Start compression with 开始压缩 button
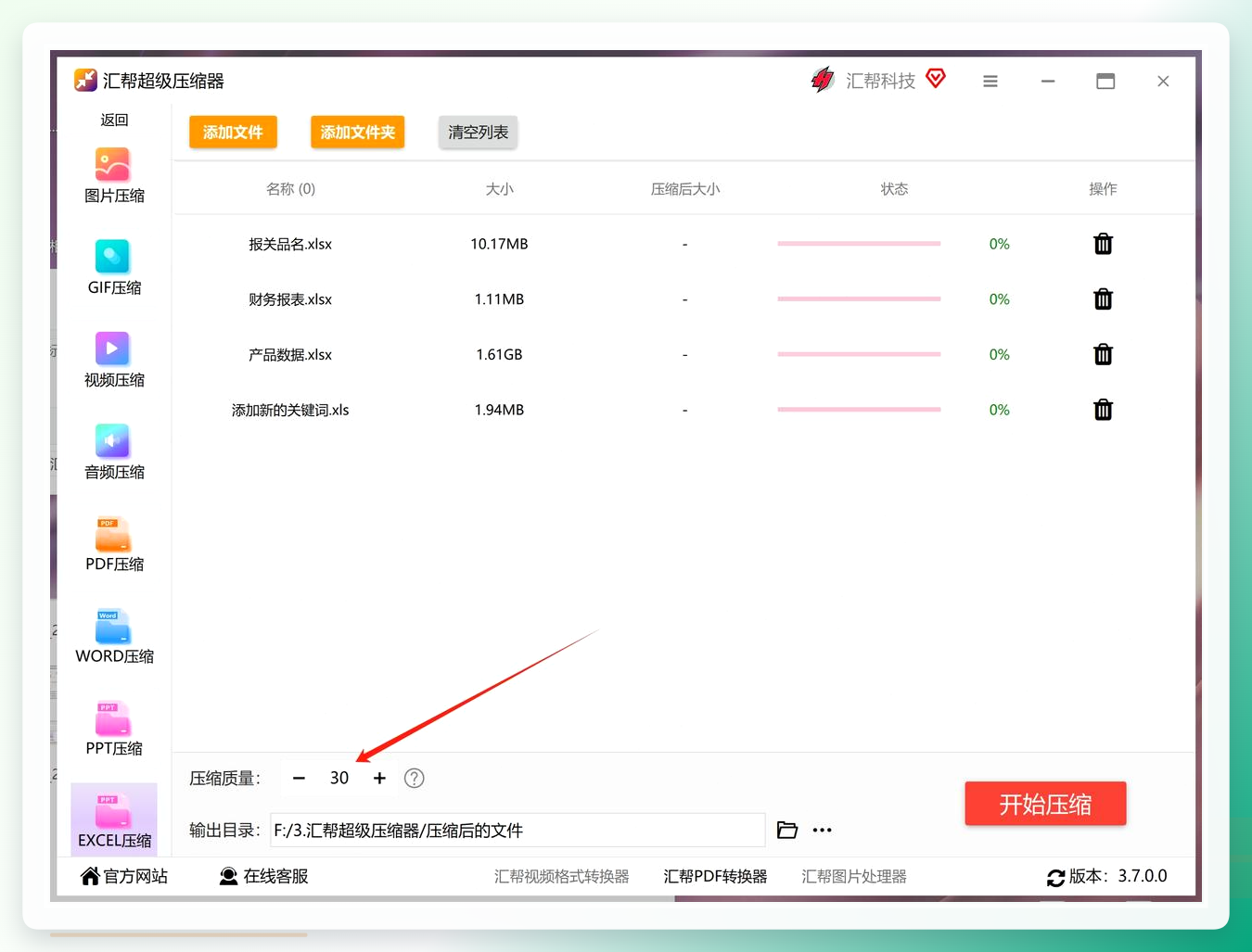Screen dimensions: 1252x952 point(1045,804)
